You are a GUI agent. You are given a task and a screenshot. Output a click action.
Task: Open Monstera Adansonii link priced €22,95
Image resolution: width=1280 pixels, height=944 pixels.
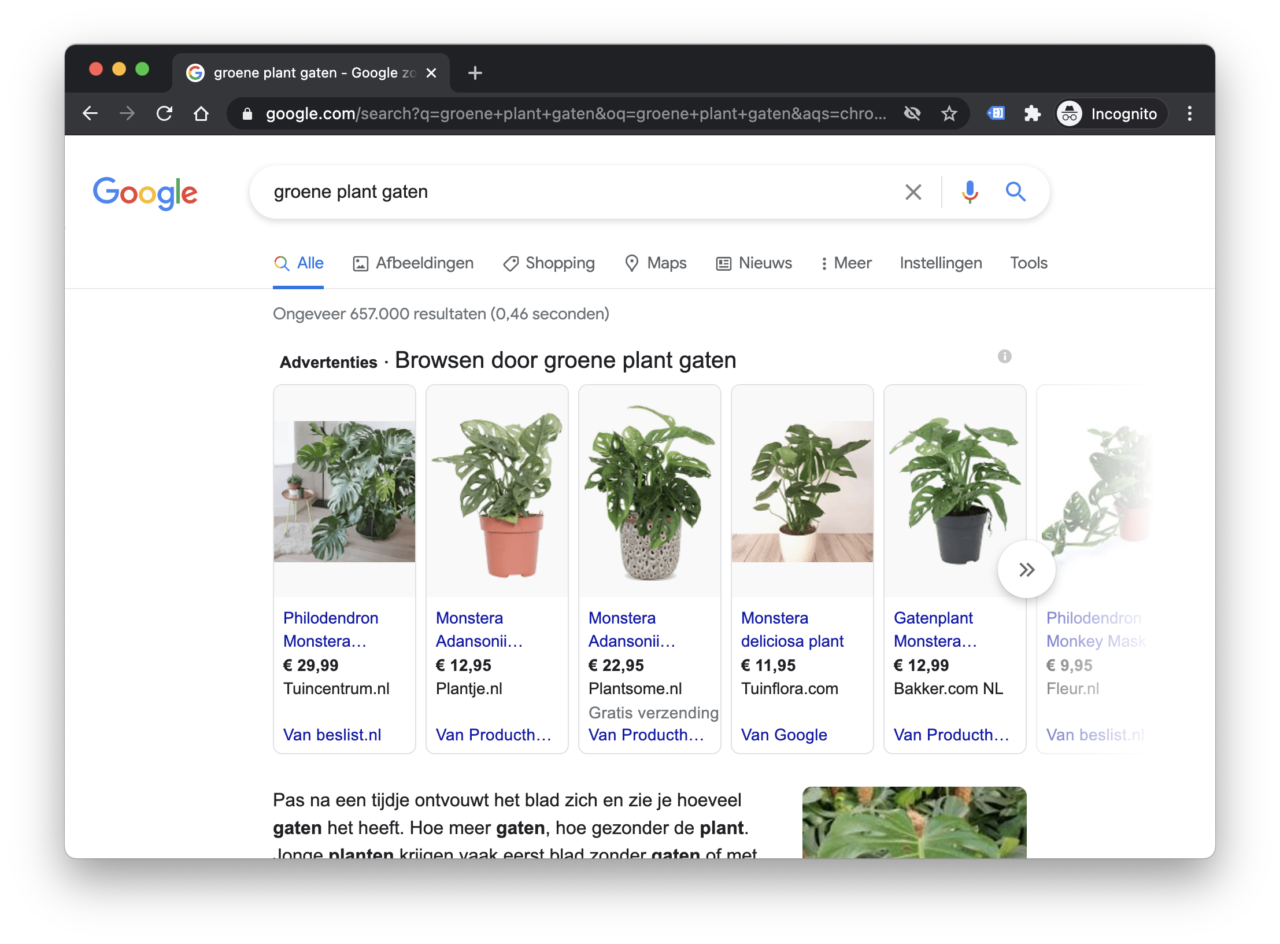[632, 629]
